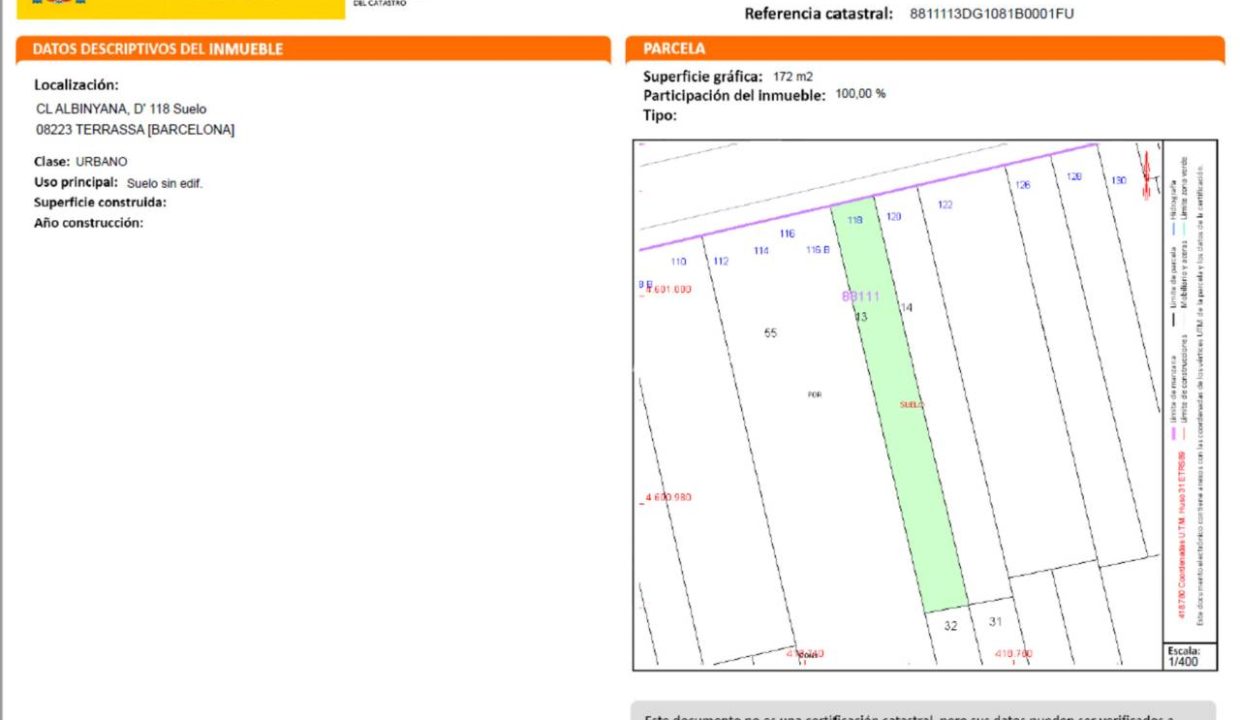Select the '100,00 %' participation value
The image size is (1240, 720).
point(860,94)
